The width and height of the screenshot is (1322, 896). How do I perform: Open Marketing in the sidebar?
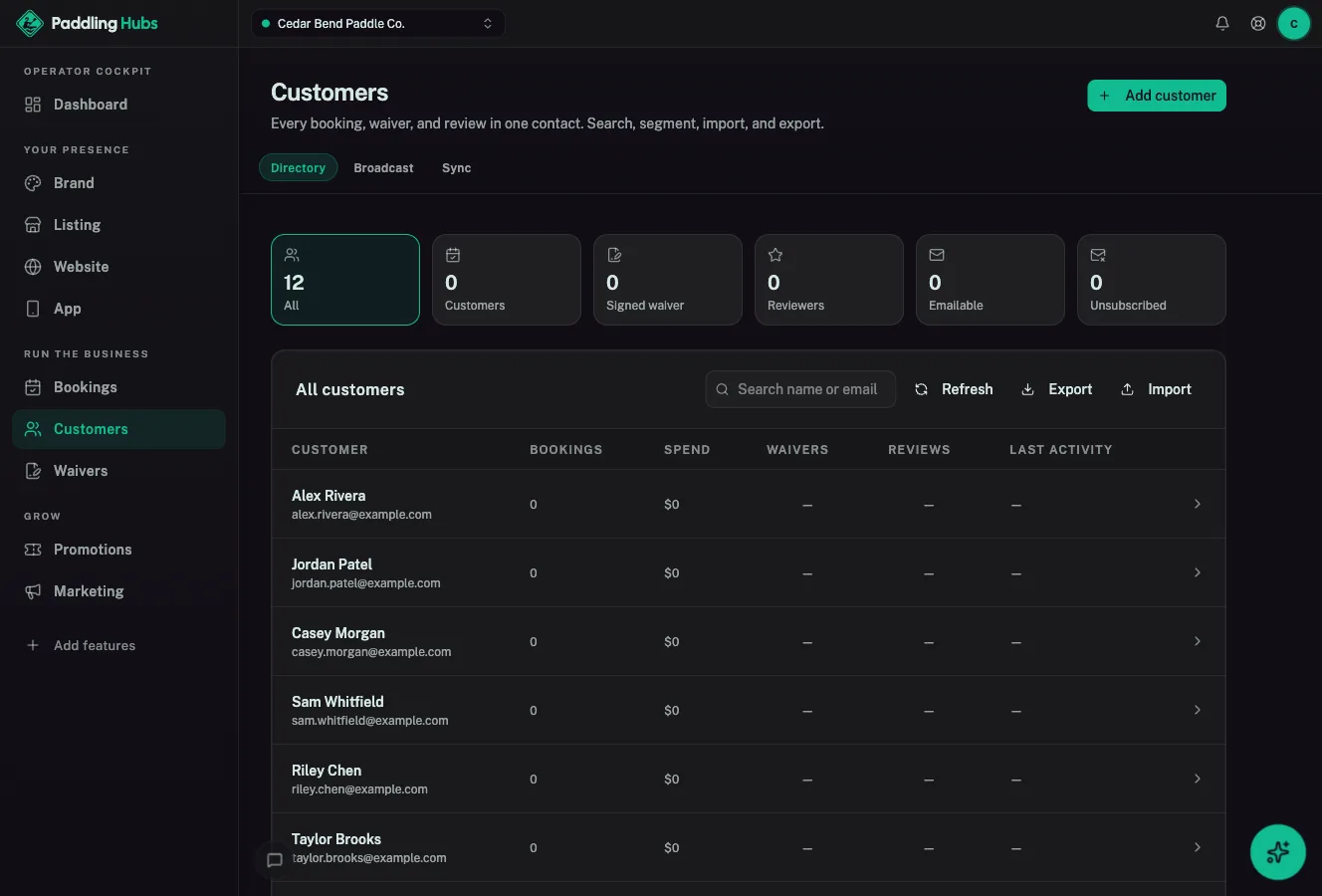point(119,591)
